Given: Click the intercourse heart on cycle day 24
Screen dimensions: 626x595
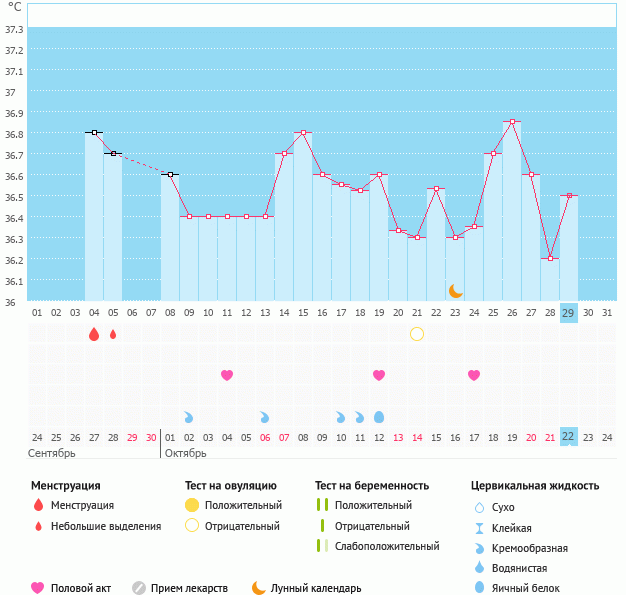Looking at the screenshot, I should tap(474, 375).
